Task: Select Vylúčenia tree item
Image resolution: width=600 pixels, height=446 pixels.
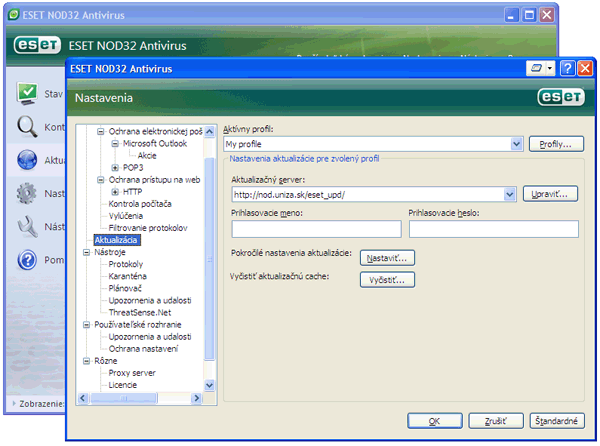Action: tap(126, 216)
